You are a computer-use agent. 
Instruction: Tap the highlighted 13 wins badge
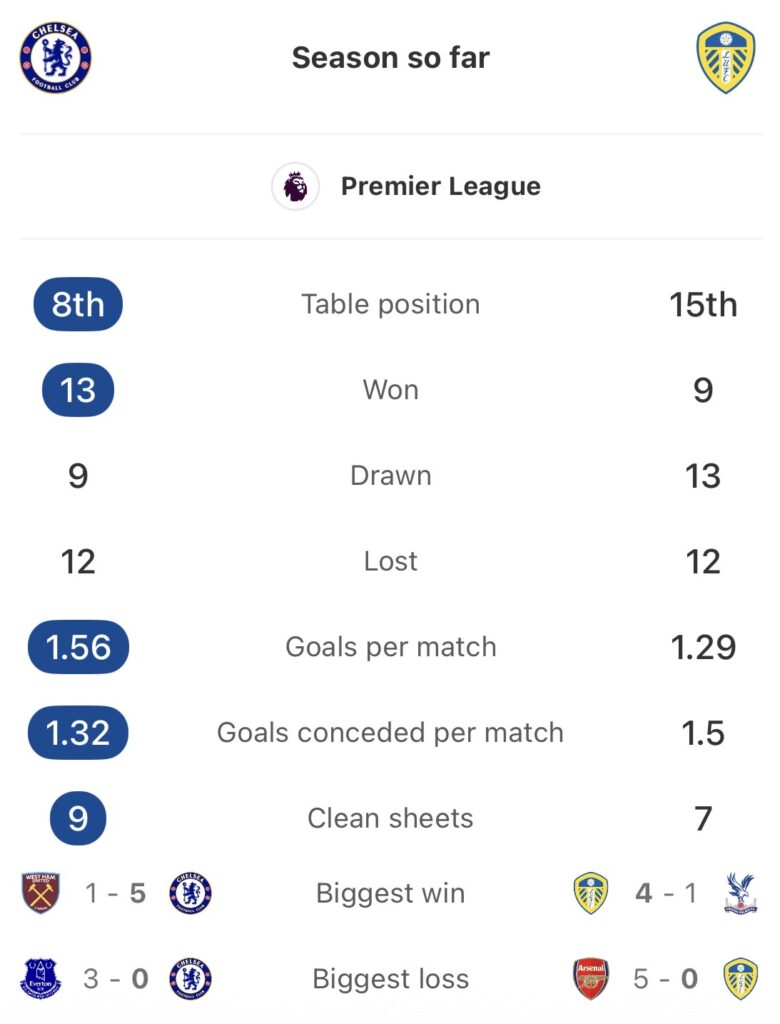[78, 390]
